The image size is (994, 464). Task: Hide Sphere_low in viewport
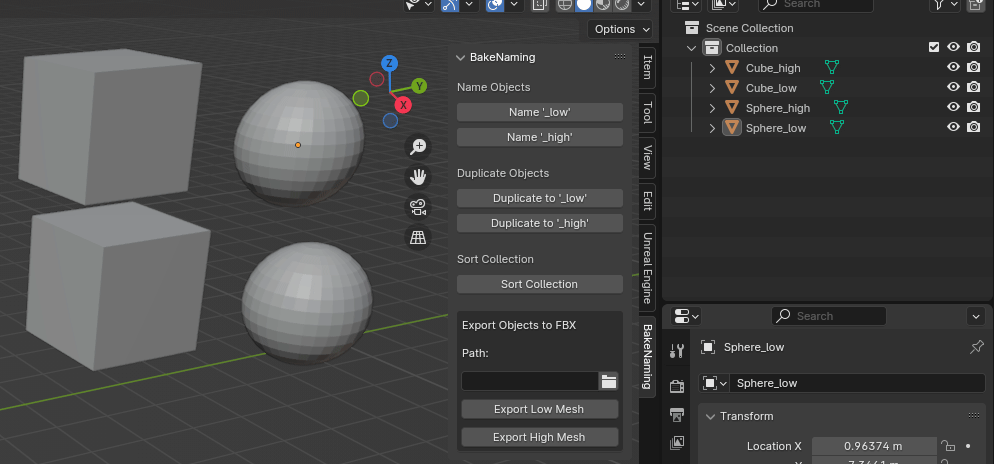tap(953, 127)
